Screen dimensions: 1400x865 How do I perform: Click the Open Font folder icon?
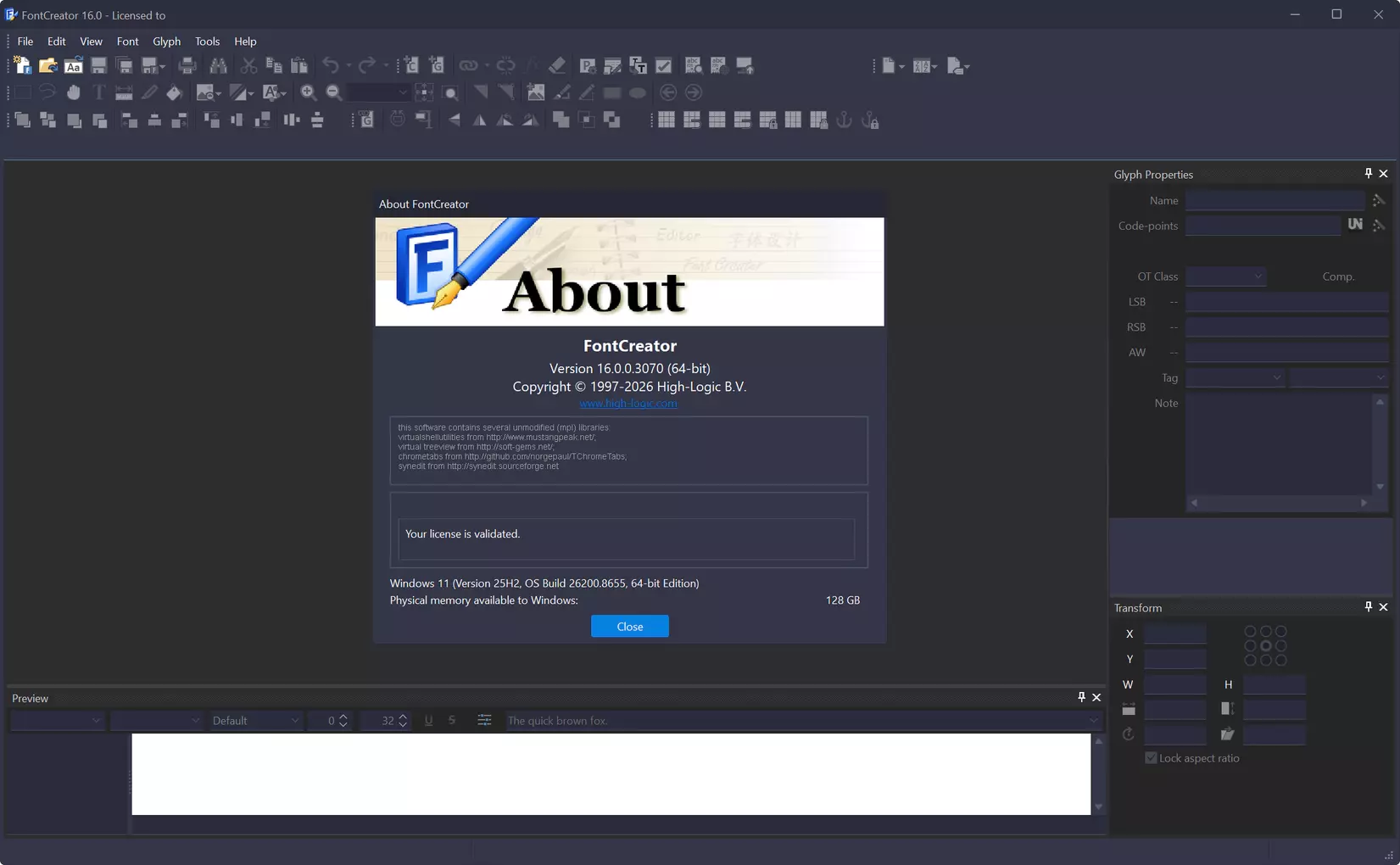pyautogui.click(x=48, y=65)
